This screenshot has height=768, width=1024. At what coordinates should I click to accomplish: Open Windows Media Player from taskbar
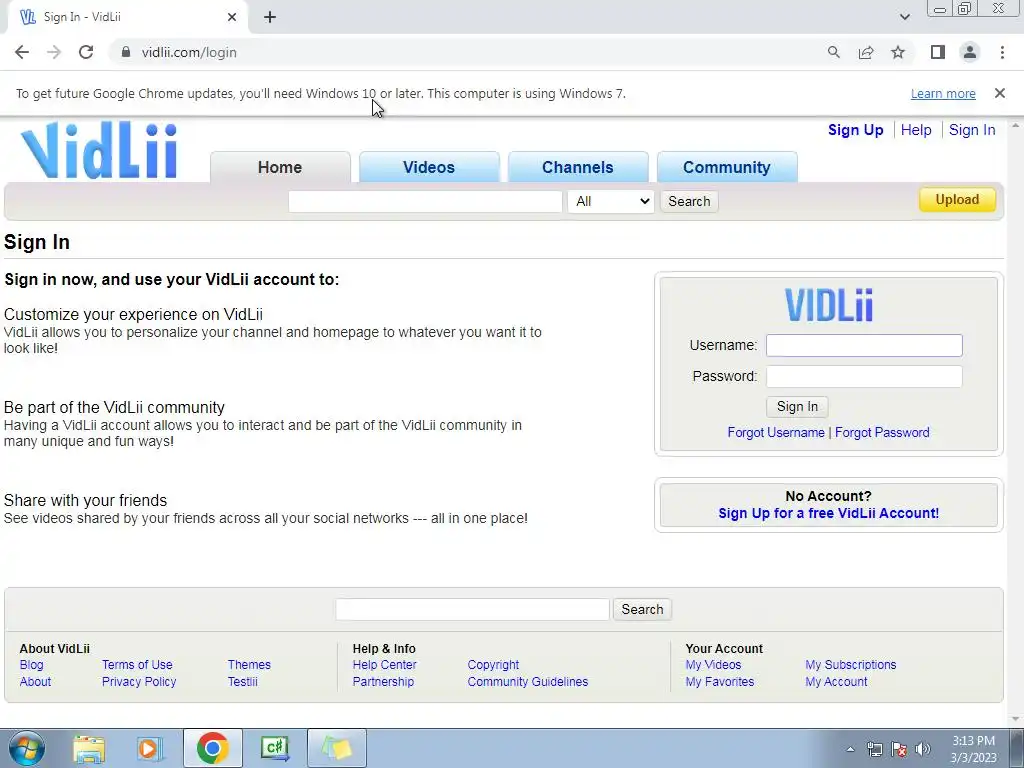click(149, 748)
